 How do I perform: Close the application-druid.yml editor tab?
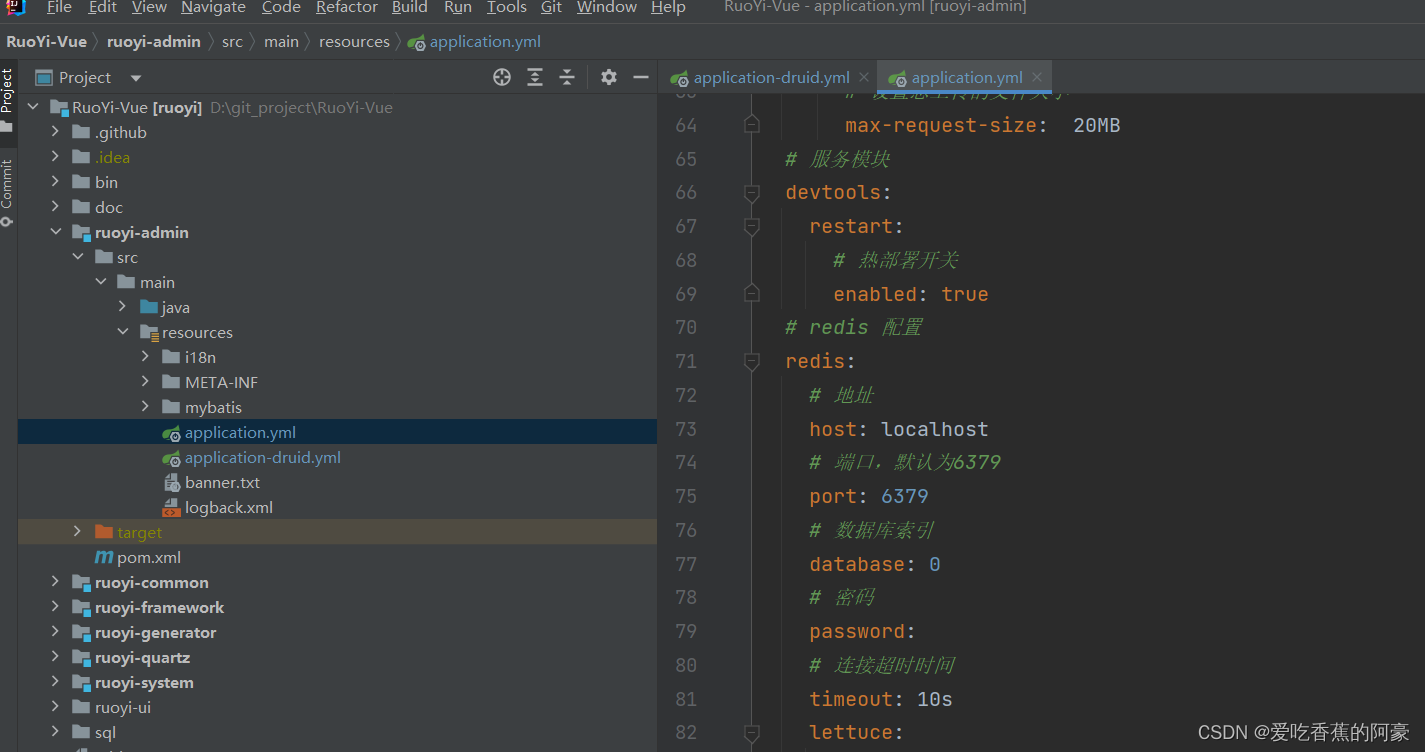click(x=864, y=77)
